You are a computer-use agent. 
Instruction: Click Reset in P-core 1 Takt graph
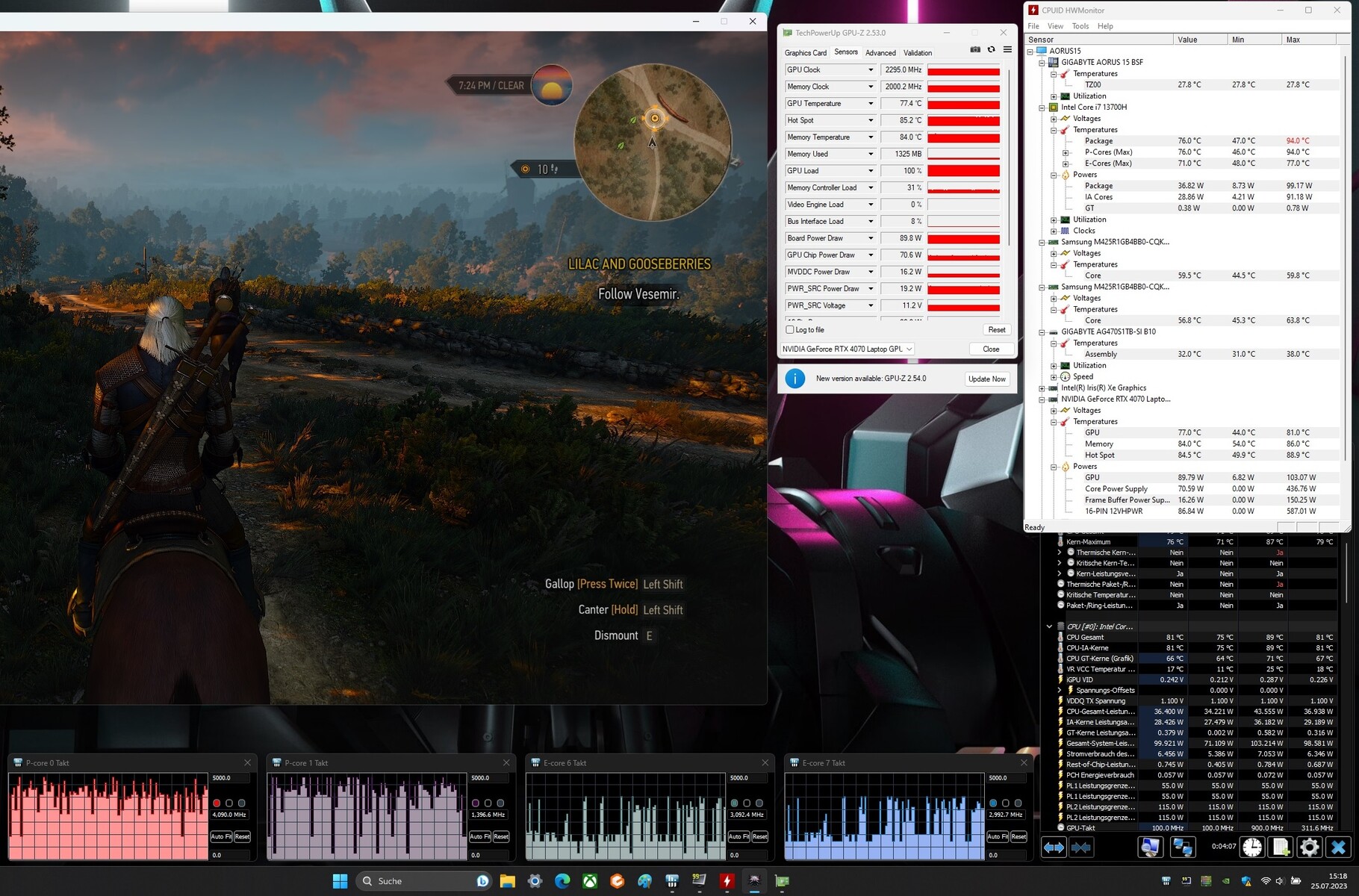[501, 836]
